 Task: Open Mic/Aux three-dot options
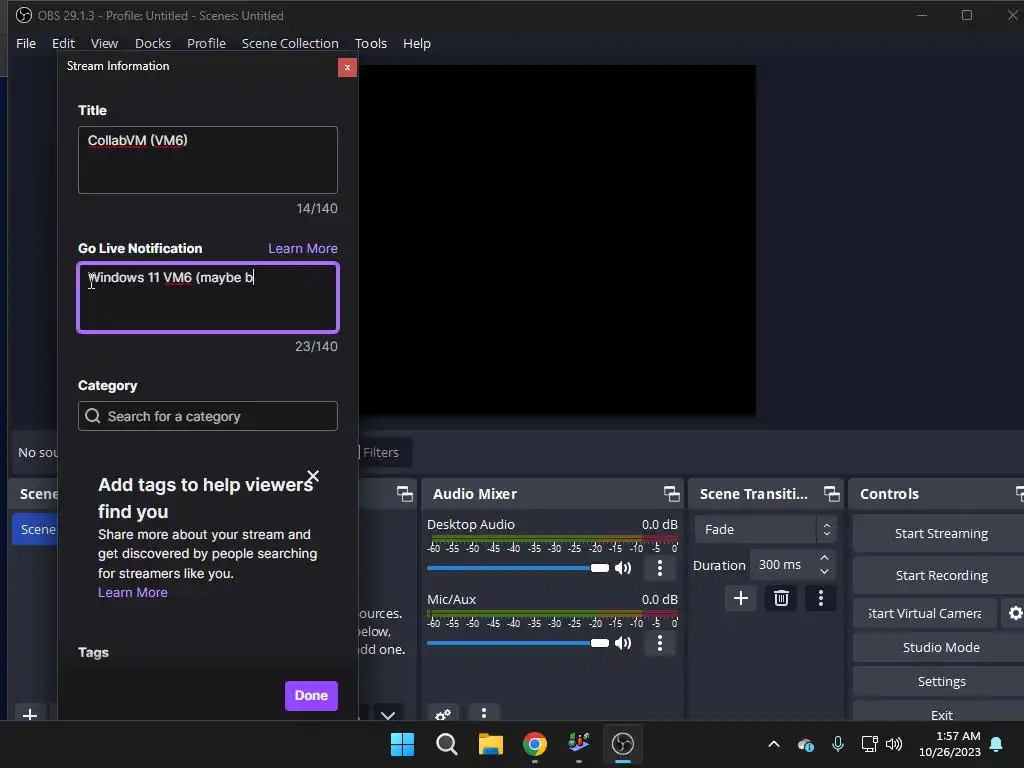tap(660, 643)
